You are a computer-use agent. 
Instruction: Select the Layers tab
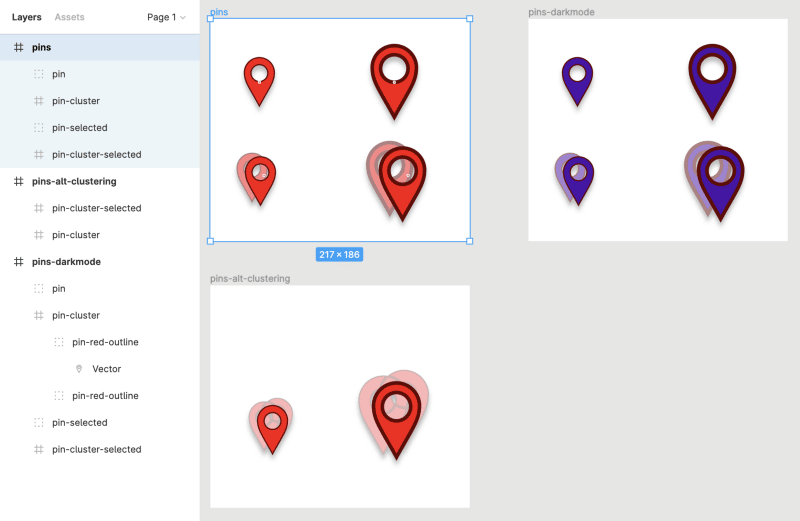[27, 17]
